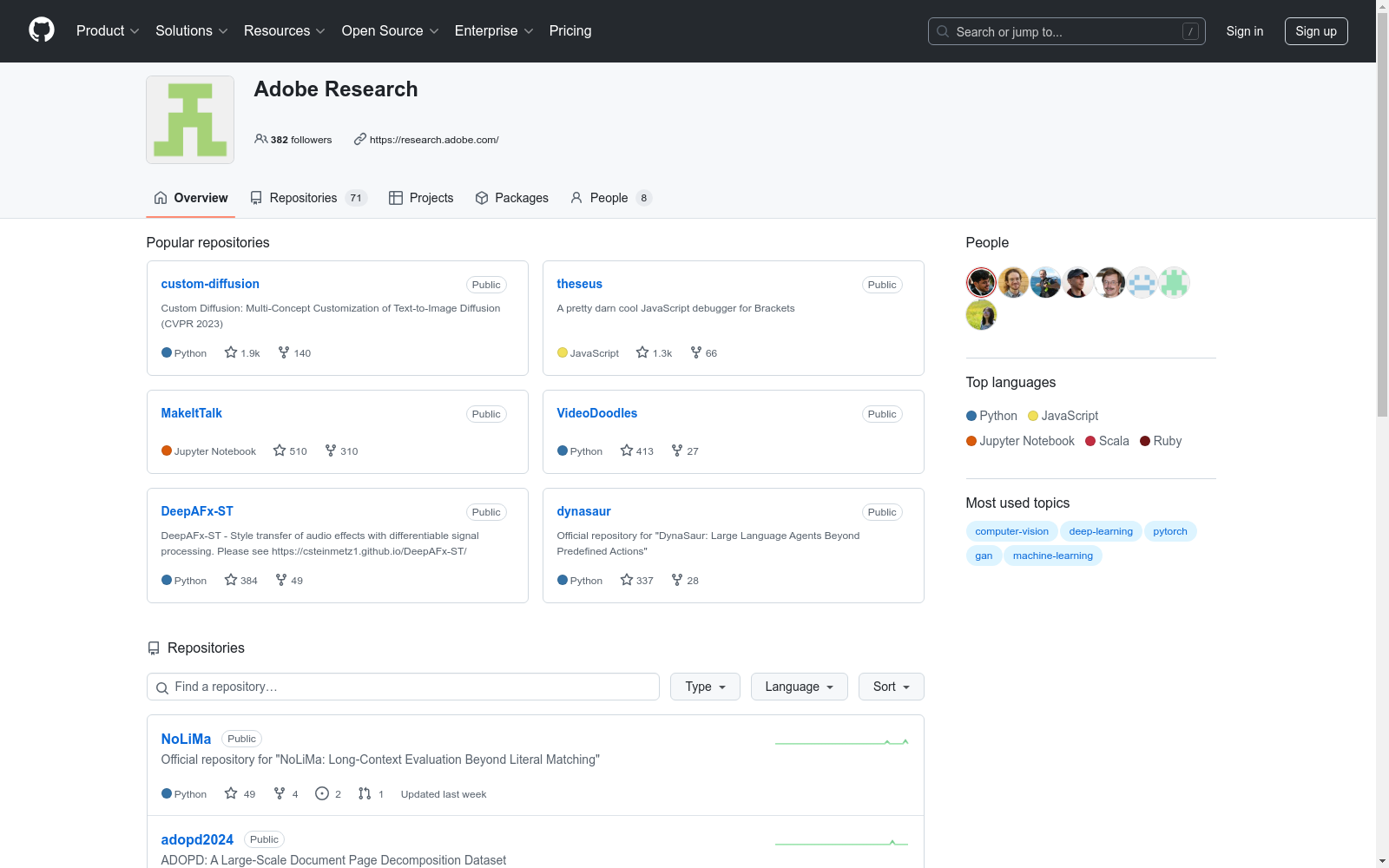Click the pytorch topic tag

click(x=1170, y=531)
